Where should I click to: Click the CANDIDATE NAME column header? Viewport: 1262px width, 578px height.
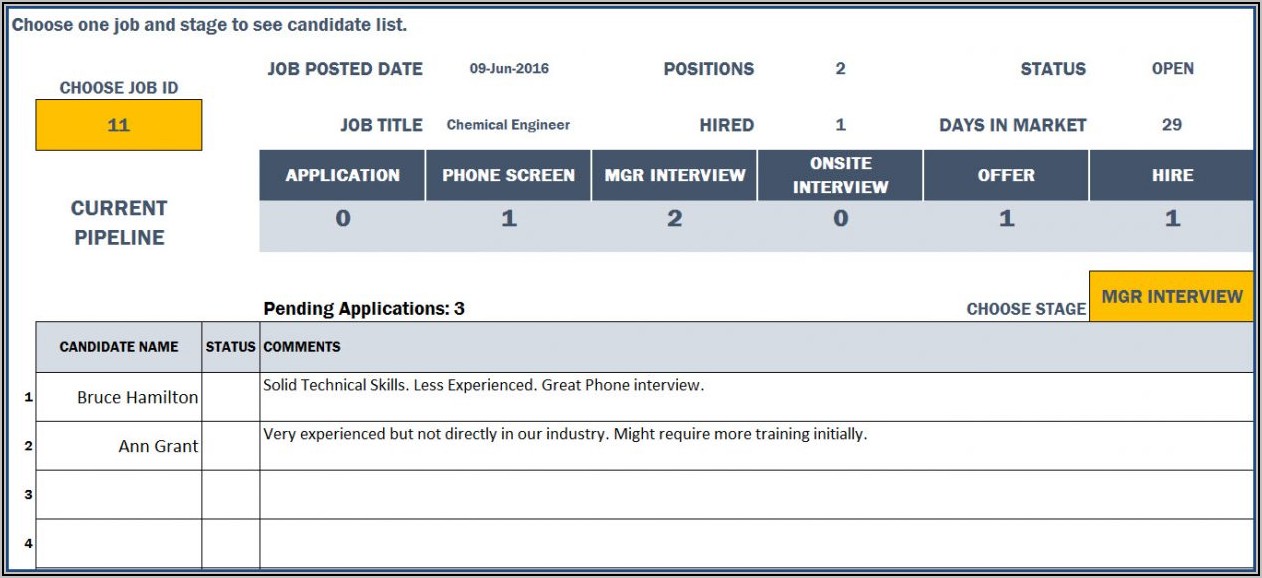(119, 347)
